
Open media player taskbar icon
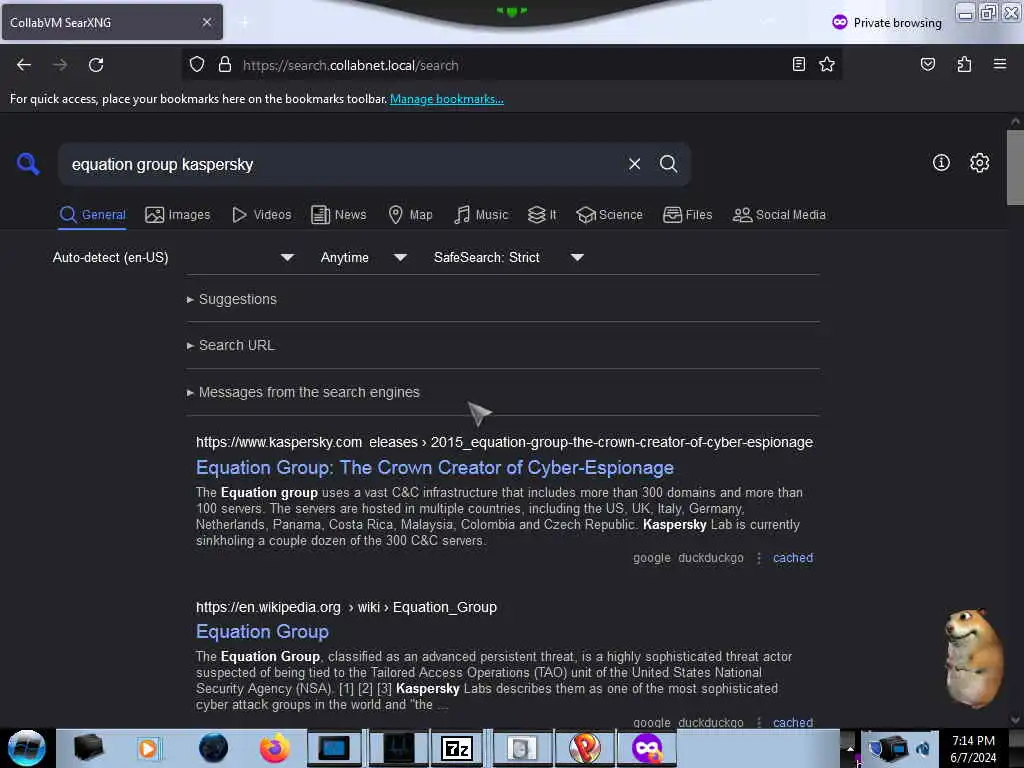click(x=148, y=748)
